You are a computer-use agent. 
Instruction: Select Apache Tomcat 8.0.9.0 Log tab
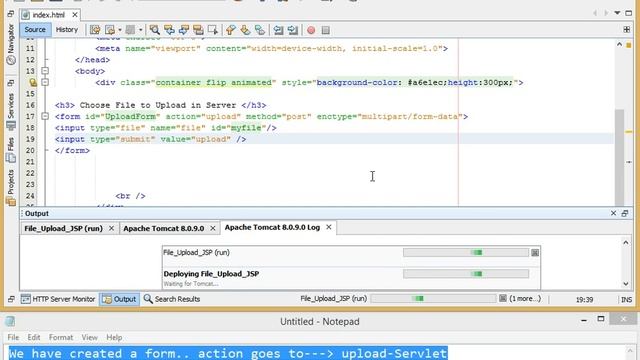pos(272,227)
